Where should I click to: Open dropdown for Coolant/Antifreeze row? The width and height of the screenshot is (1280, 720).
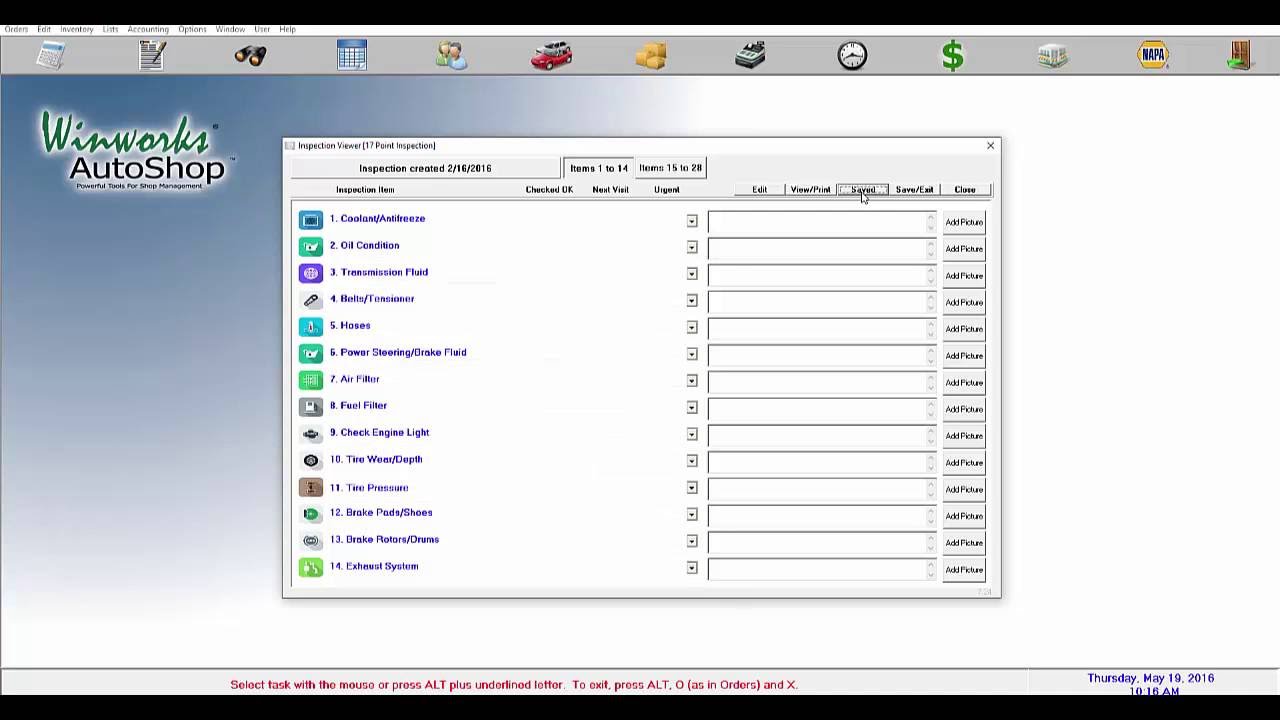692,221
